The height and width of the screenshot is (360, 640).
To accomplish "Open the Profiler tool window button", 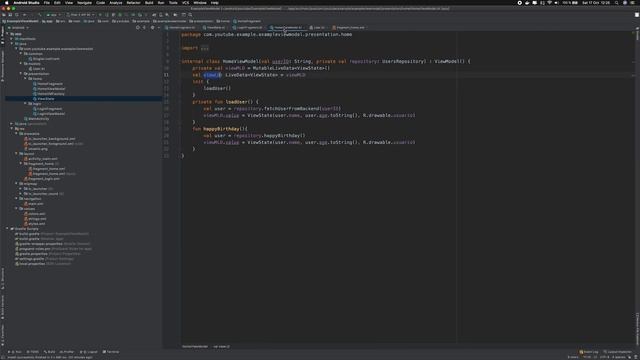I will [67, 352].
